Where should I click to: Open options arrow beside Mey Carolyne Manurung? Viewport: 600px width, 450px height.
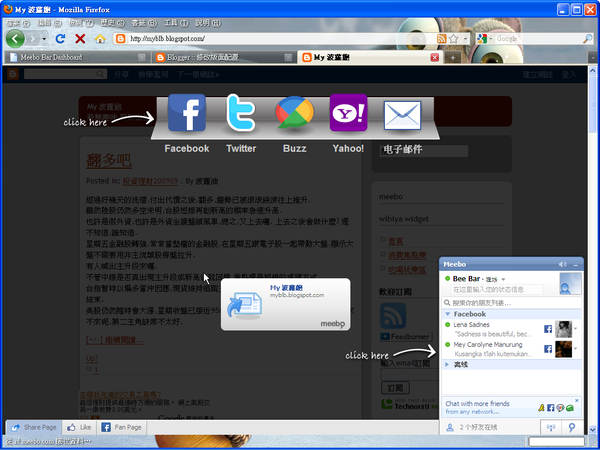(576, 349)
